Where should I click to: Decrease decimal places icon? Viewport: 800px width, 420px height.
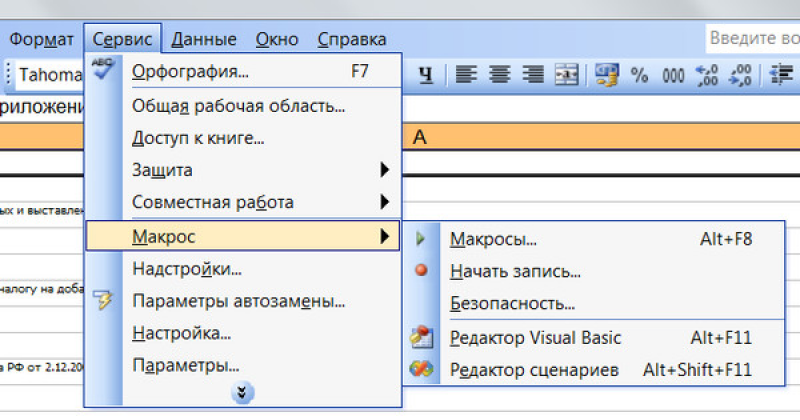(740, 75)
